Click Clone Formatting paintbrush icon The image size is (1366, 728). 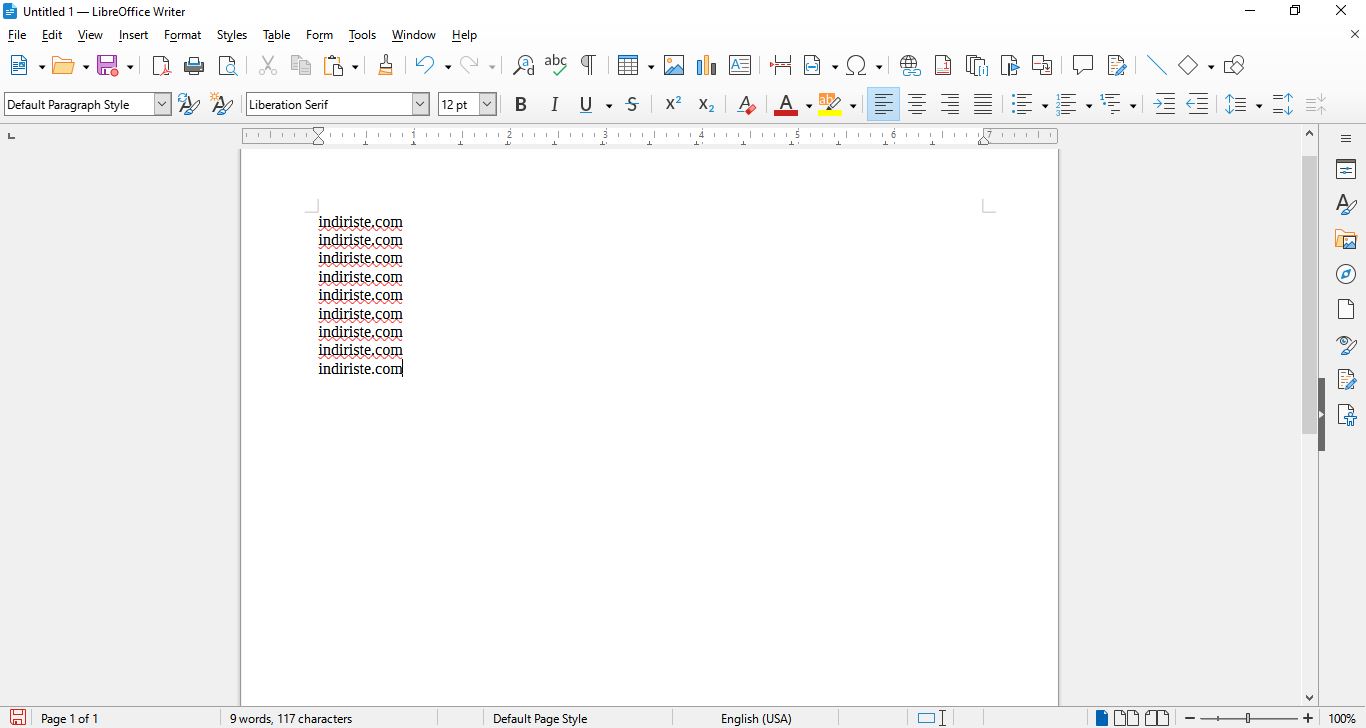pyautogui.click(x=386, y=66)
